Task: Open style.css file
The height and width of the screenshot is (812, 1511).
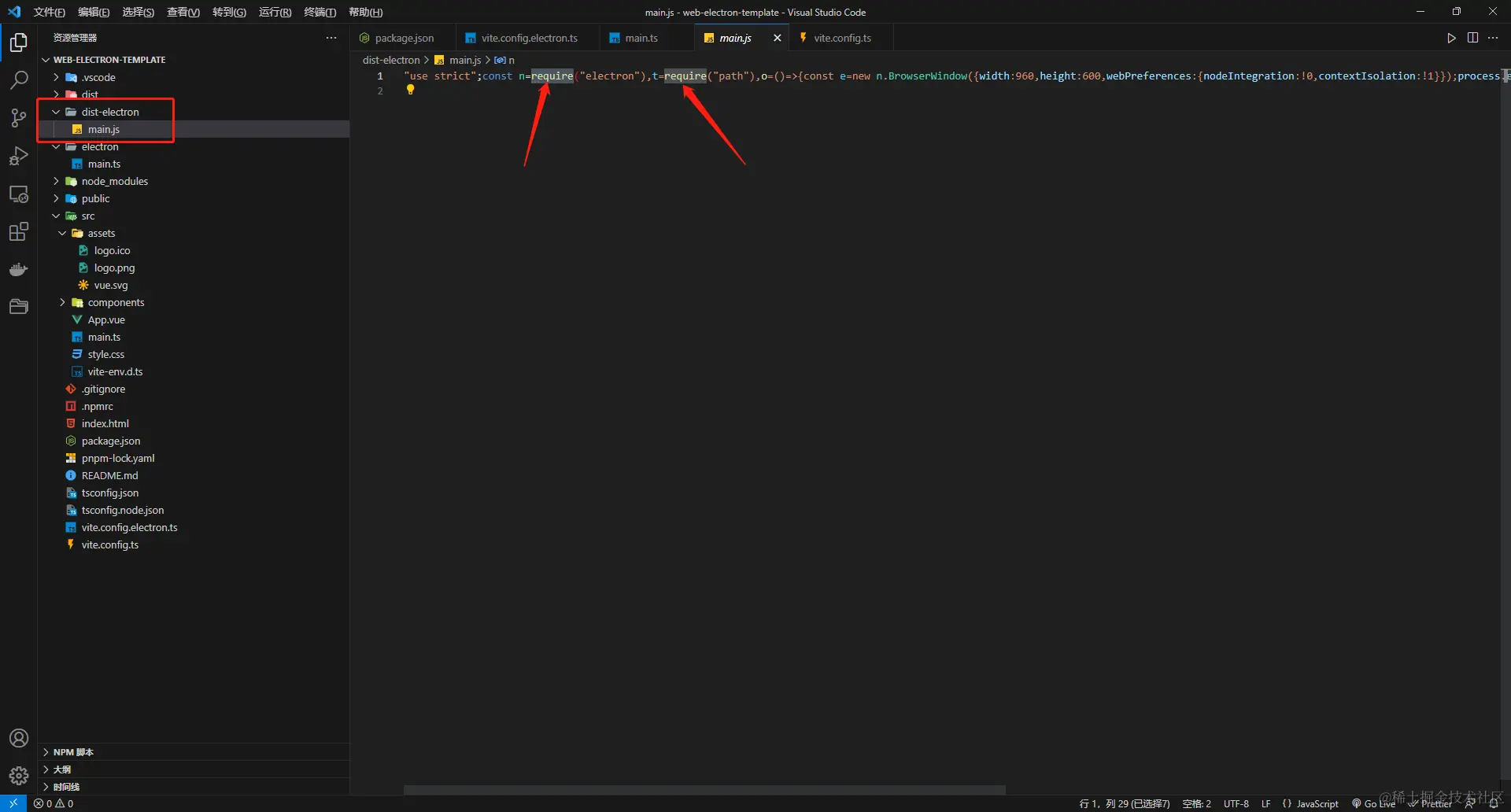Action: pos(194,354)
